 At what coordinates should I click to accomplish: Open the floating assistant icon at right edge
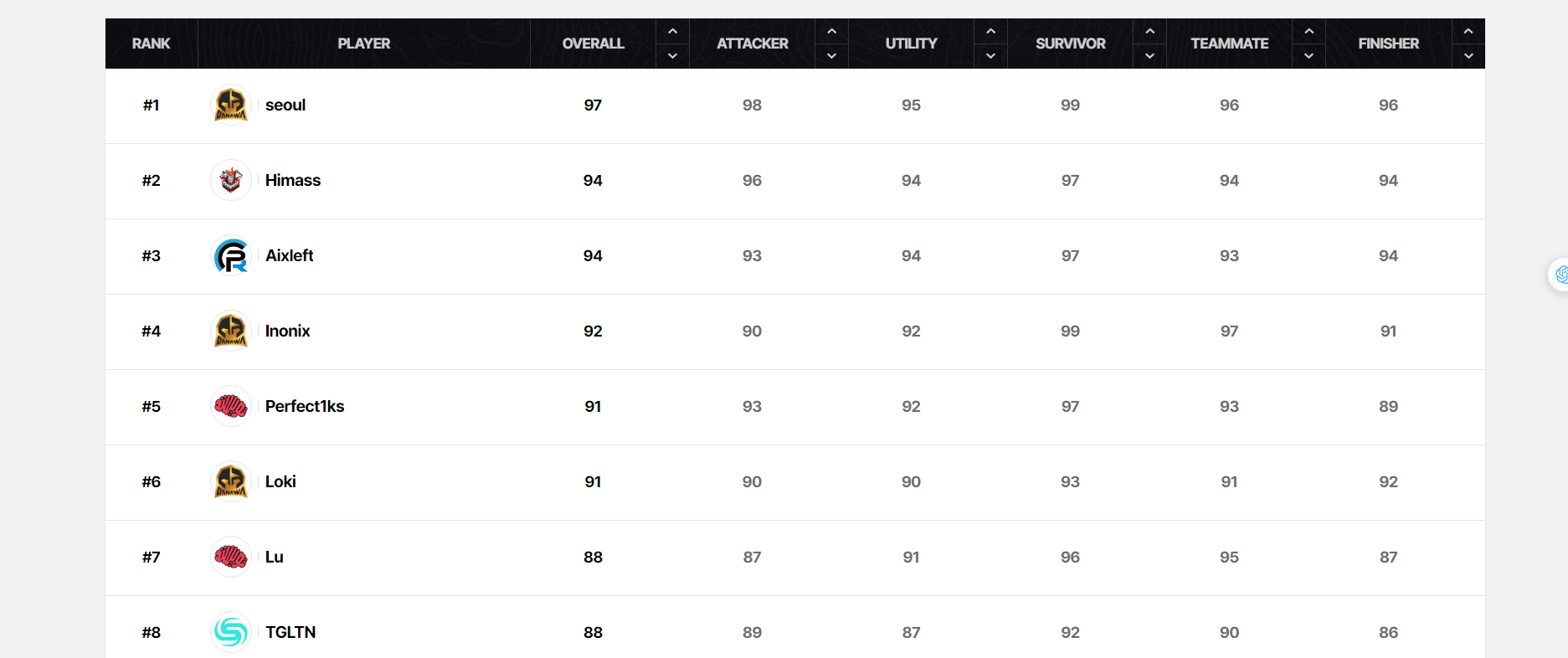pyautogui.click(x=1560, y=275)
